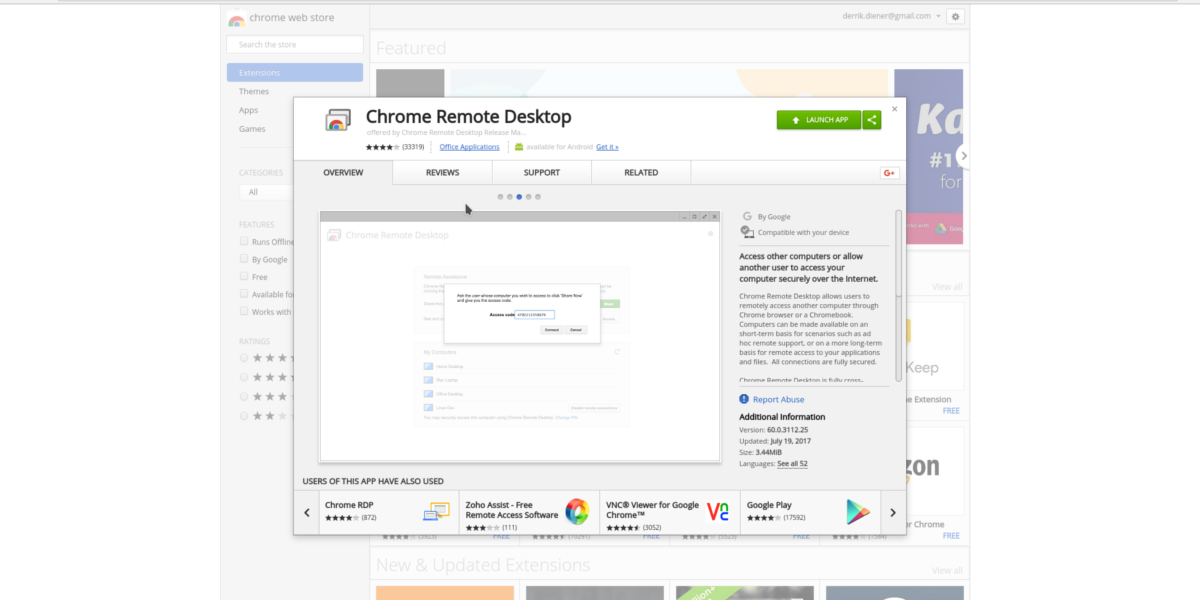Toggle the Works with checkbox
This screenshot has width=1200, height=600.
point(244,311)
